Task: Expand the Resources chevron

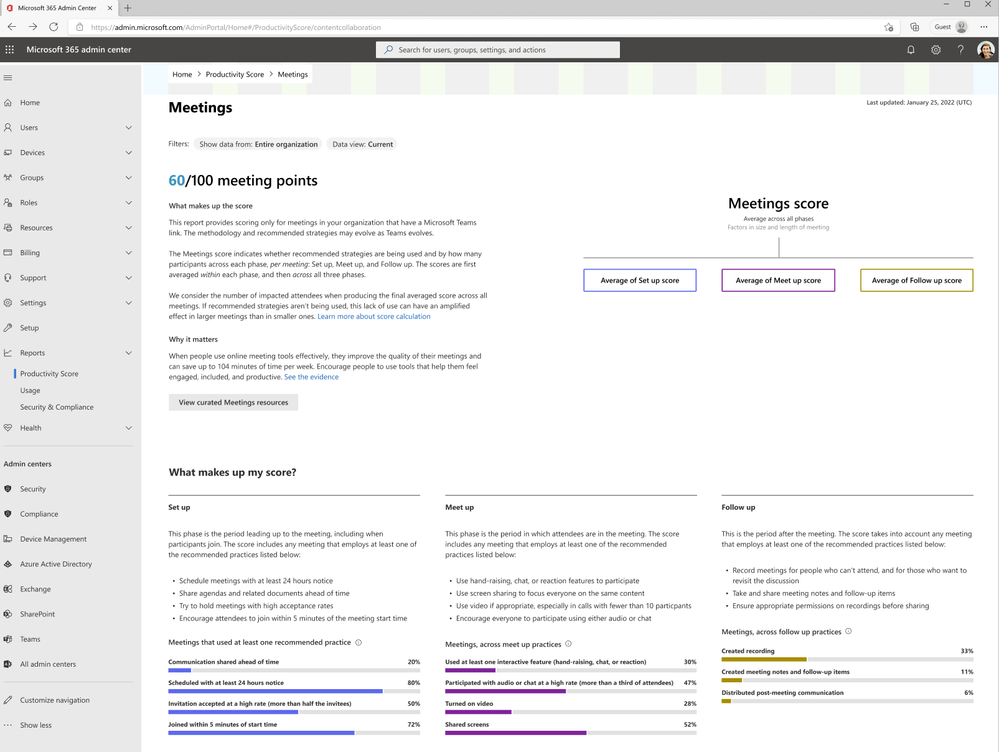Action: pyautogui.click(x=129, y=228)
